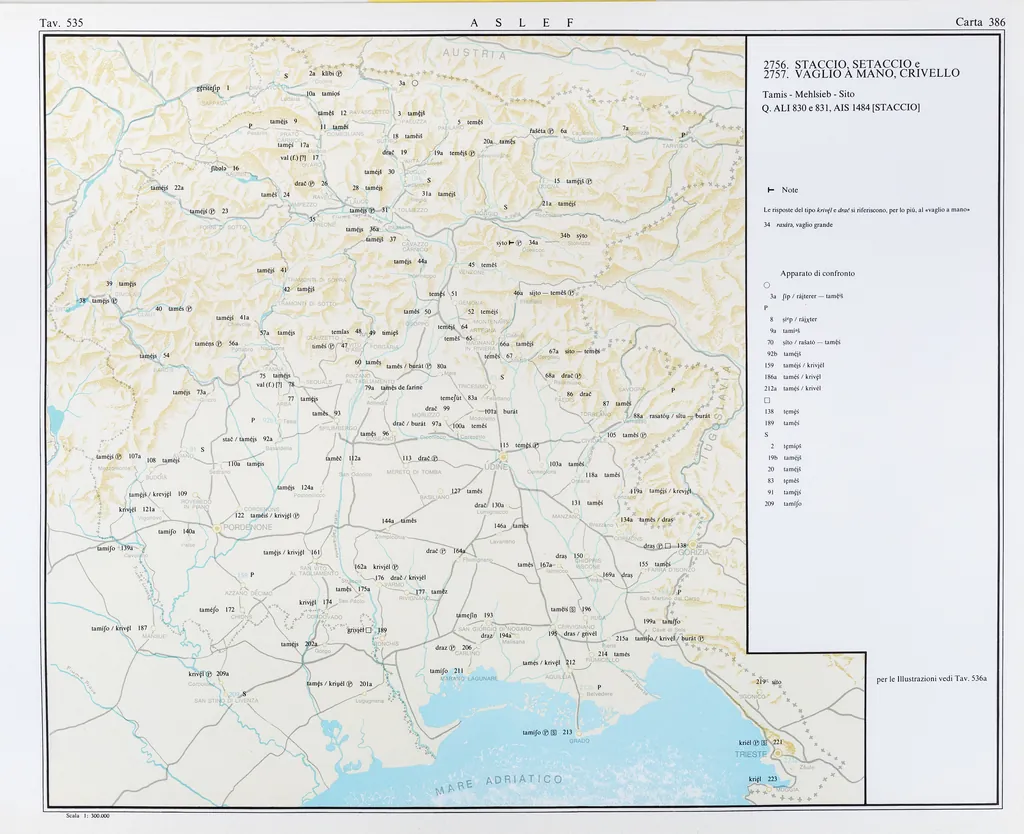This screenshot has width=1024, height=834.
Task: Select the circle symbol under Apparato di confronto
Action: pos(766,285)
